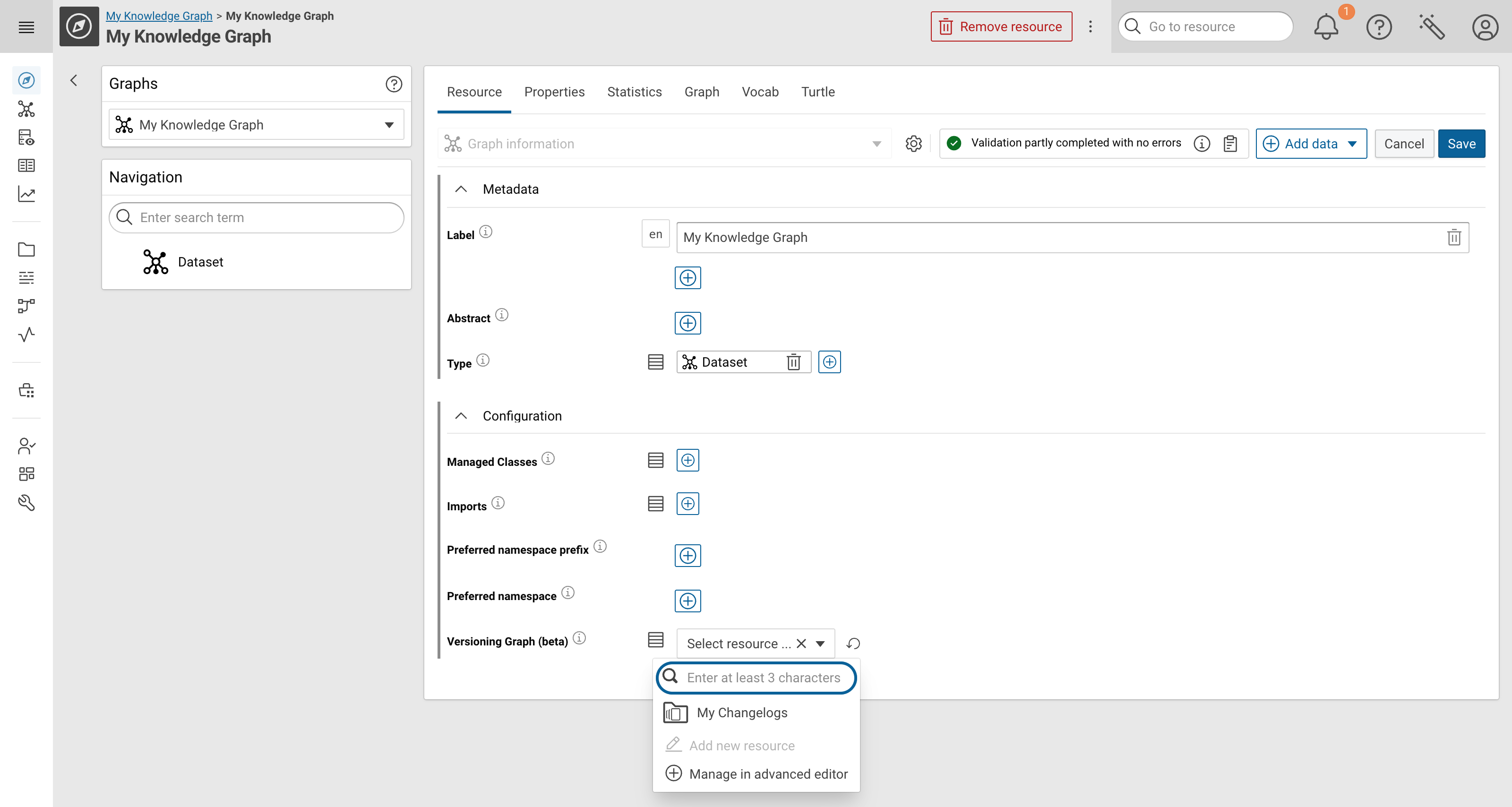Screen dimensions: 1512x807
Task: Switch to the Vocab tab
Action: (760, 92)
